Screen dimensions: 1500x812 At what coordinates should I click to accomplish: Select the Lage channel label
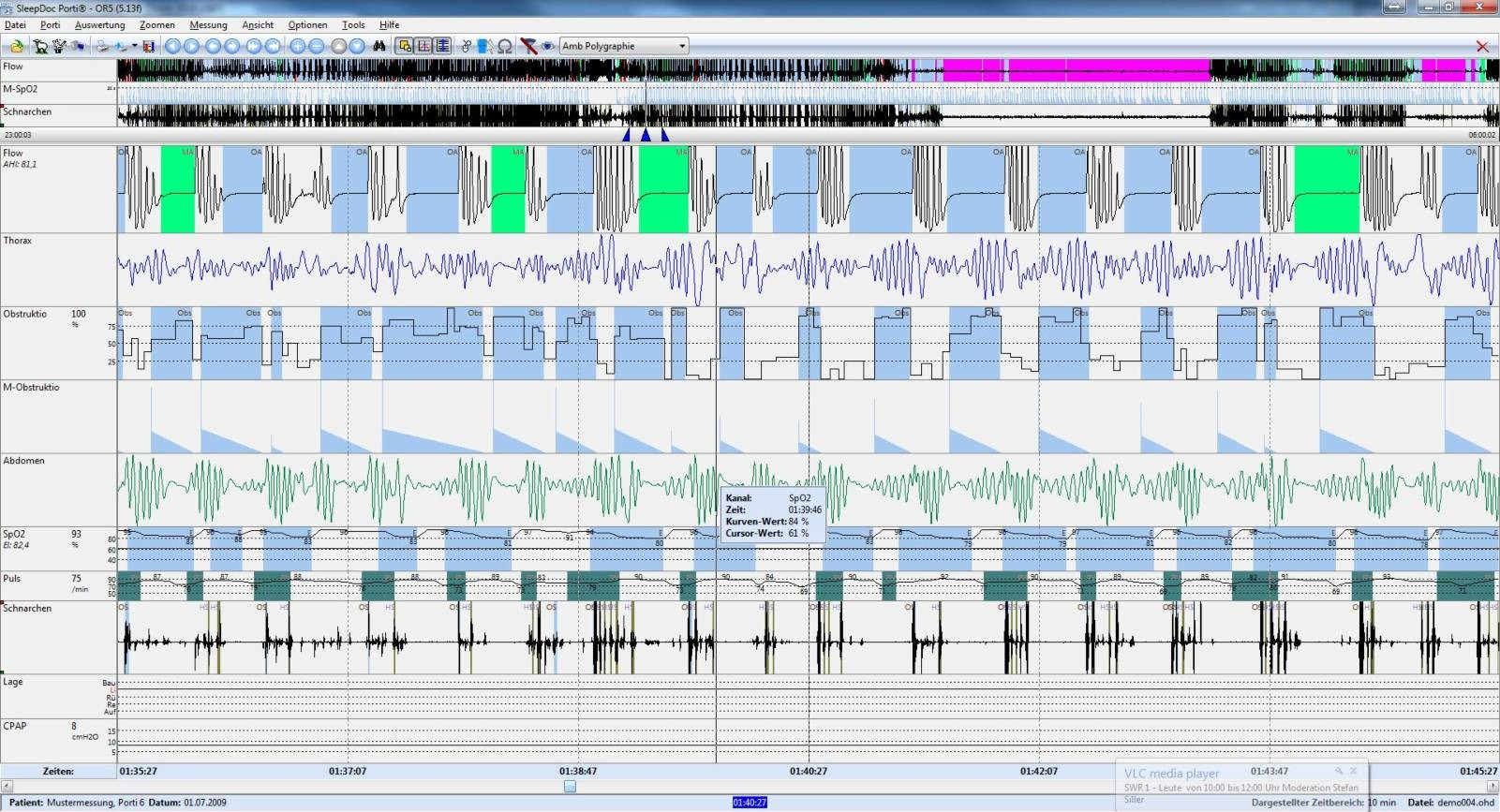click(13, 682)
